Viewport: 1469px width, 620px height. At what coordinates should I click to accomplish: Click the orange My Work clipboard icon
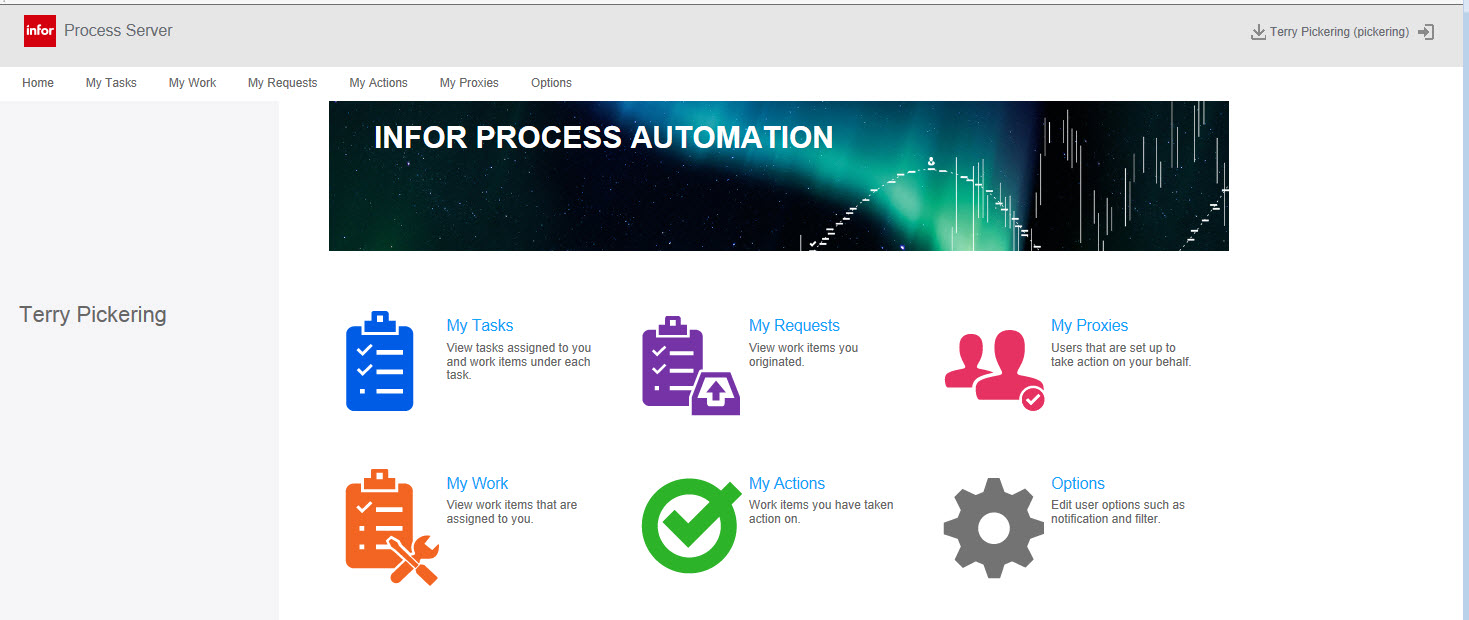[x=392, y=526]
